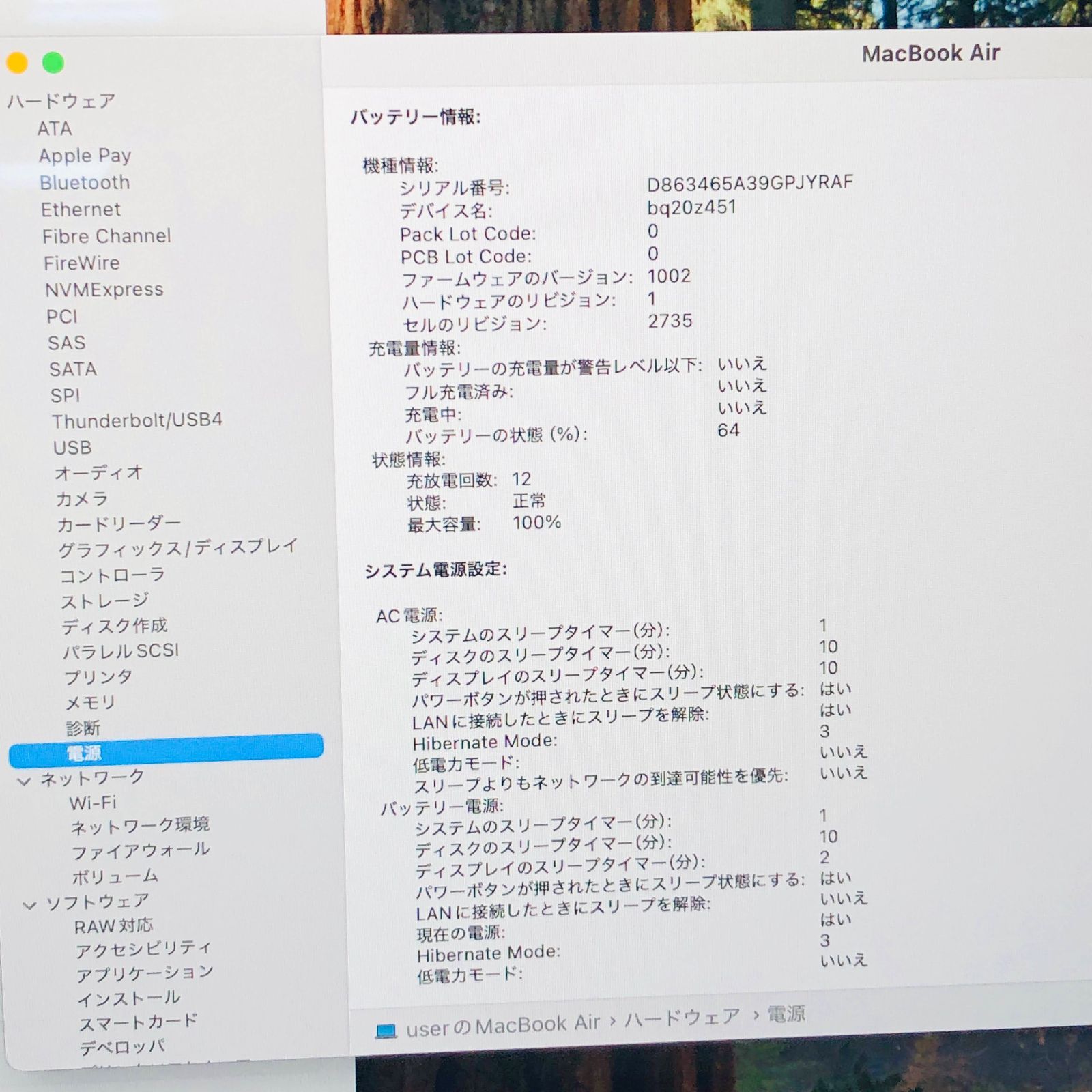Click the cell revision value 2735

[670, 321]
